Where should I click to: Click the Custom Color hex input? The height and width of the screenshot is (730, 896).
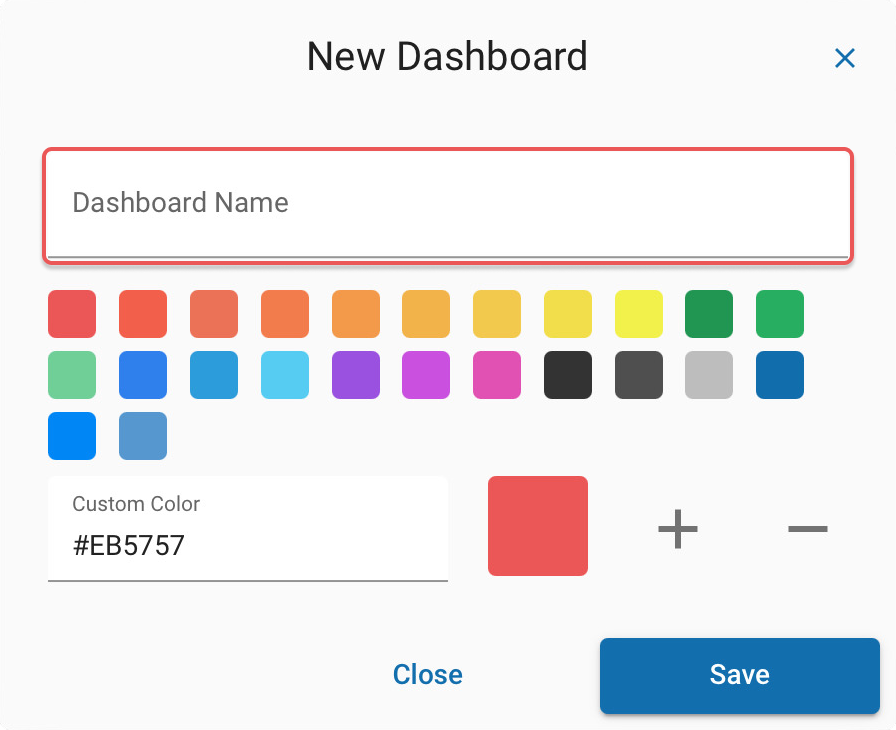tap(247, 545)
